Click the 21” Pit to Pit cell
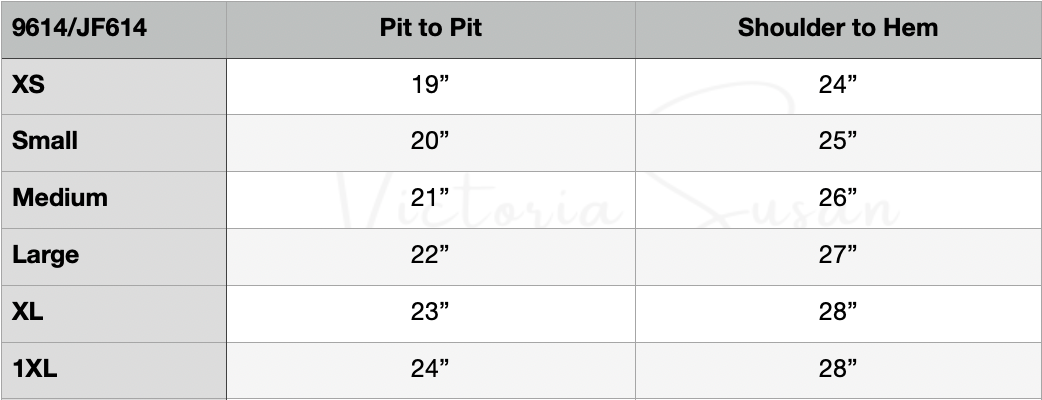 431,198
